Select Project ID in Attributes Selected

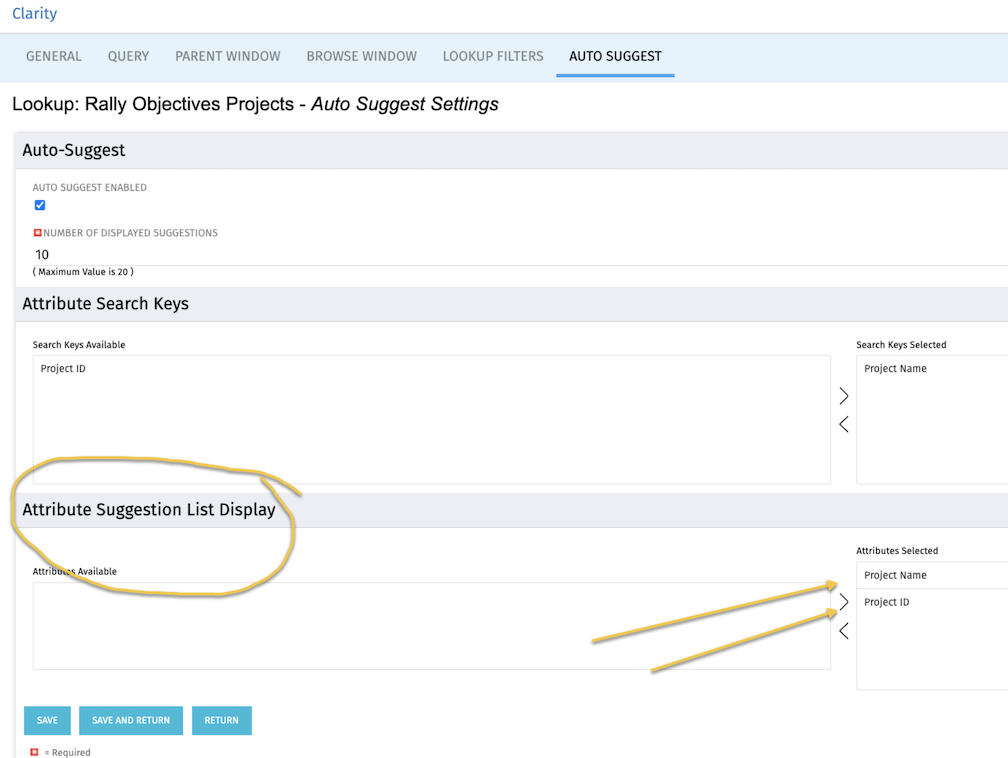click(x=887, y=602)
